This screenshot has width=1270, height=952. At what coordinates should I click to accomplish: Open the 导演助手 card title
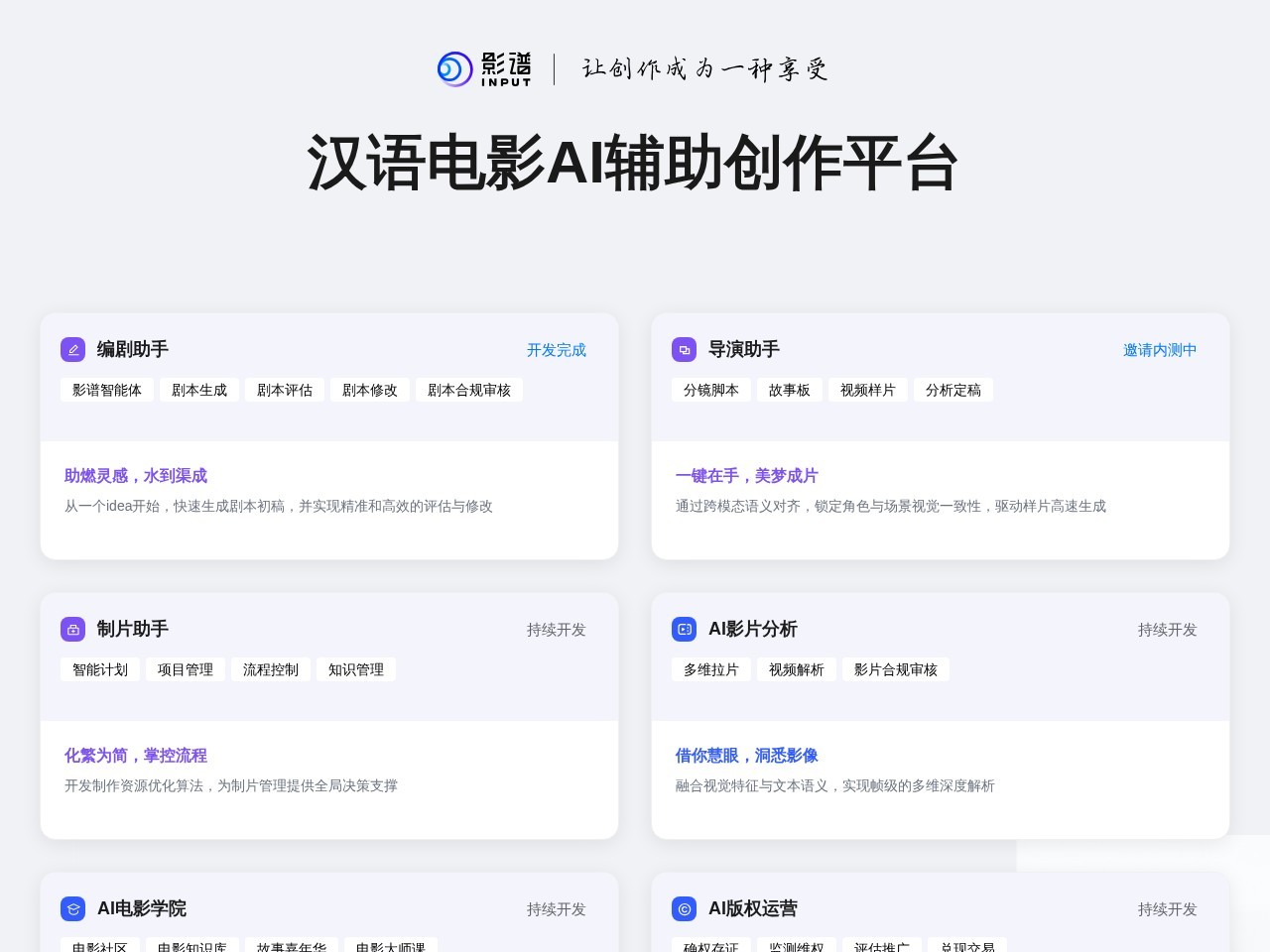(744, 350)
